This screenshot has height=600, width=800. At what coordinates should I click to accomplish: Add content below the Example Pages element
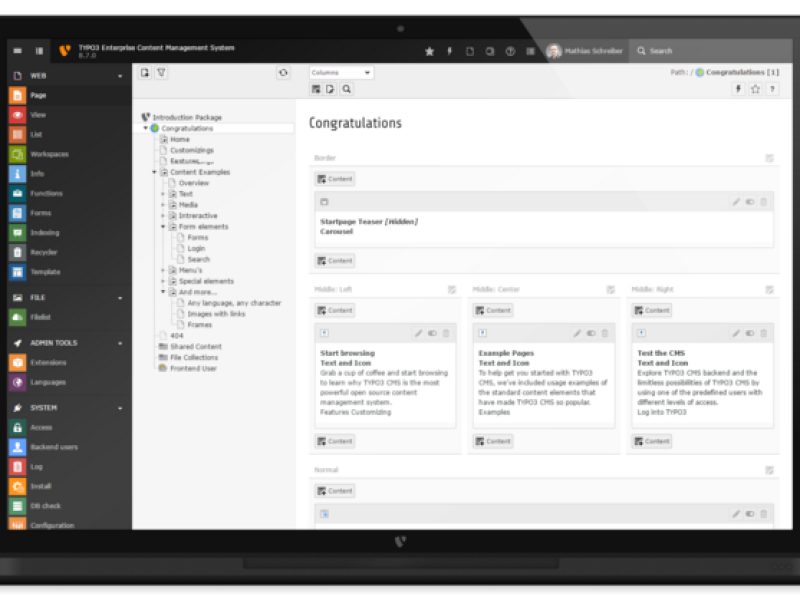493,441
